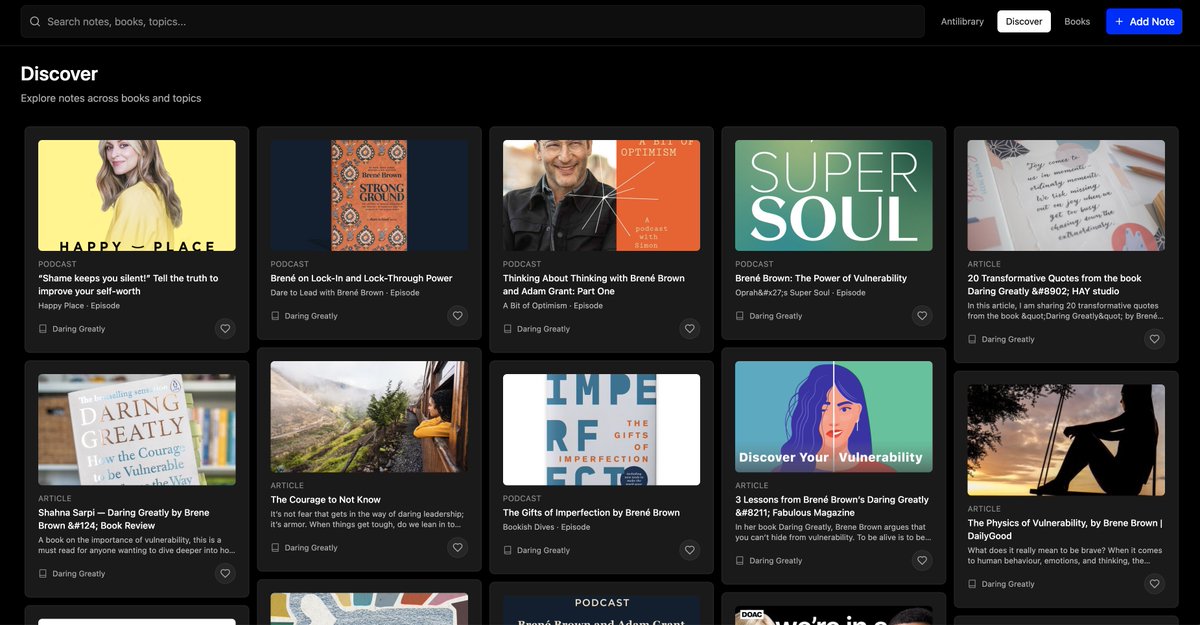
Task: Click "Bookish Dives · Episode" subtitle
Action: (x=547, y=526)
